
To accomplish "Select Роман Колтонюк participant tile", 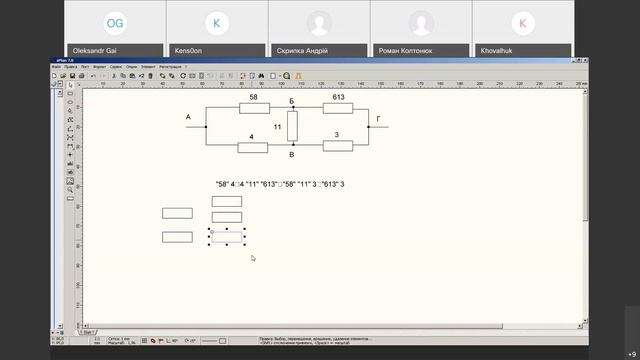I will 421,29.
